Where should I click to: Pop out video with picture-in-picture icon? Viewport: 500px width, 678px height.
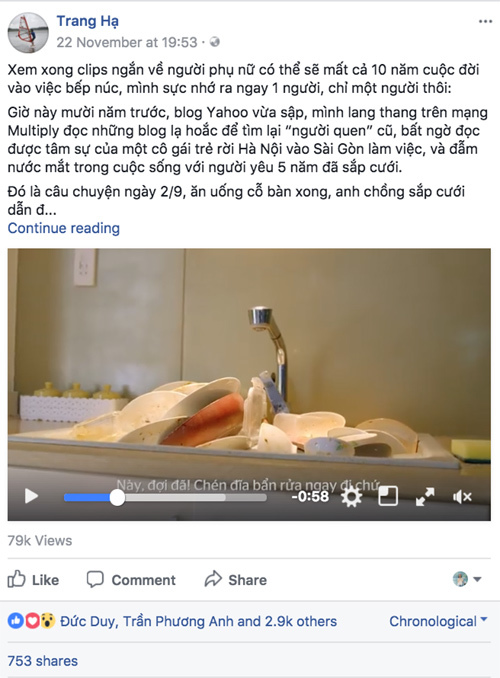tap(388, 496)
